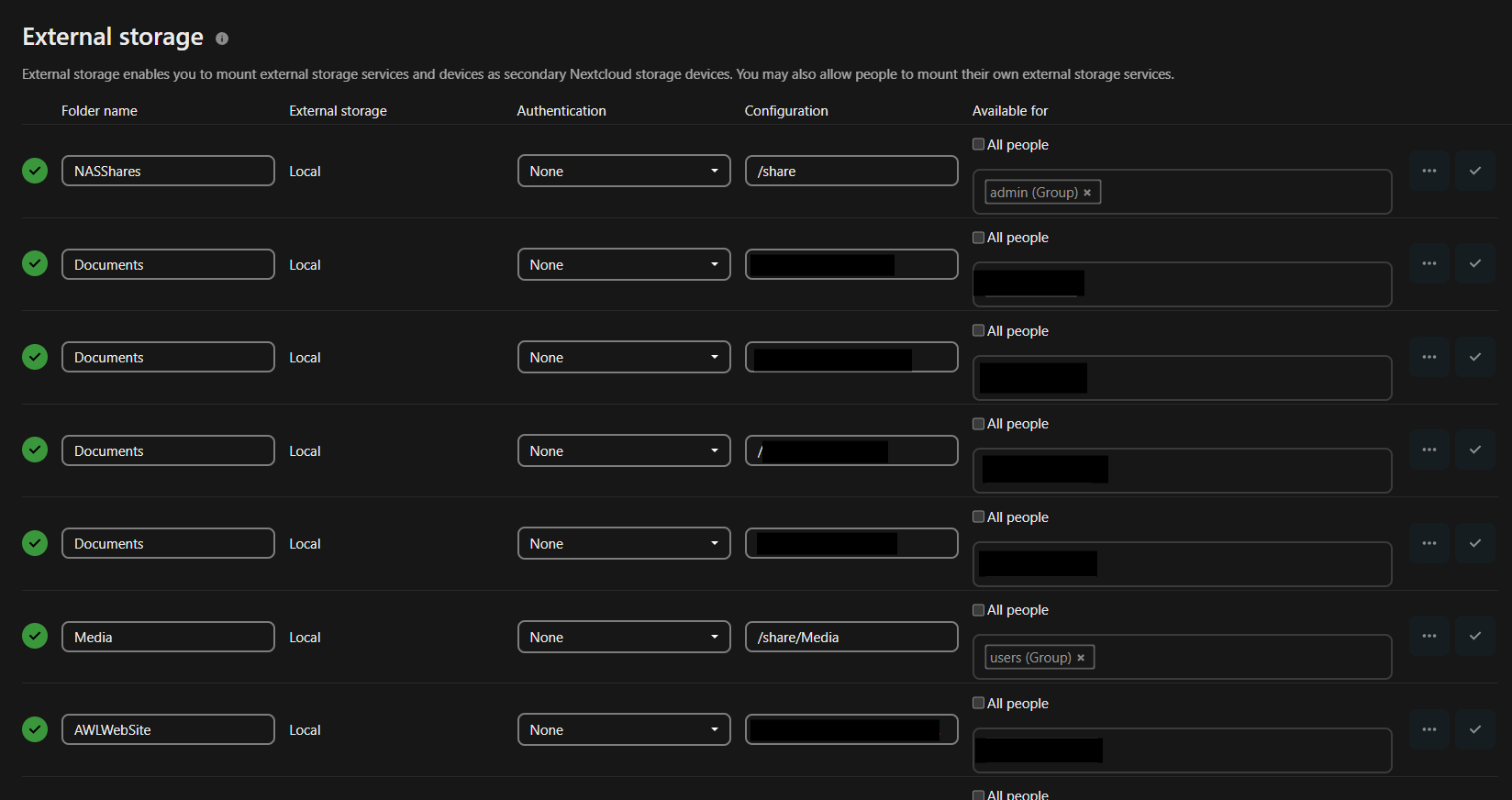Tick All people for first Documents row
This screenshot has width=1512, height=800.
coord(979,238)
